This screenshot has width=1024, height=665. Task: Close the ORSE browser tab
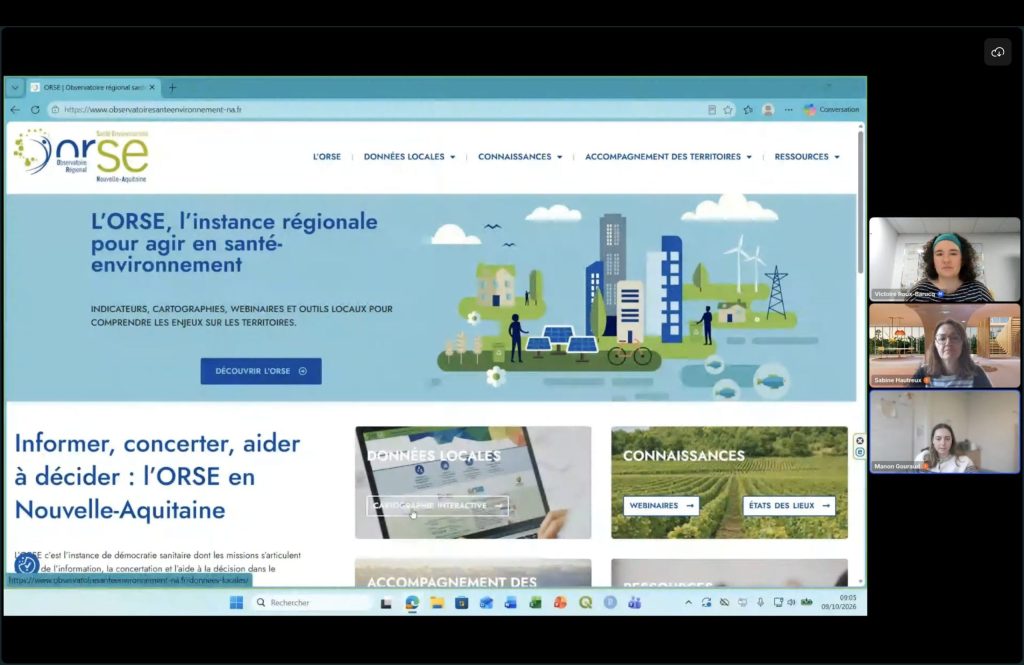[x=152, y=88]
